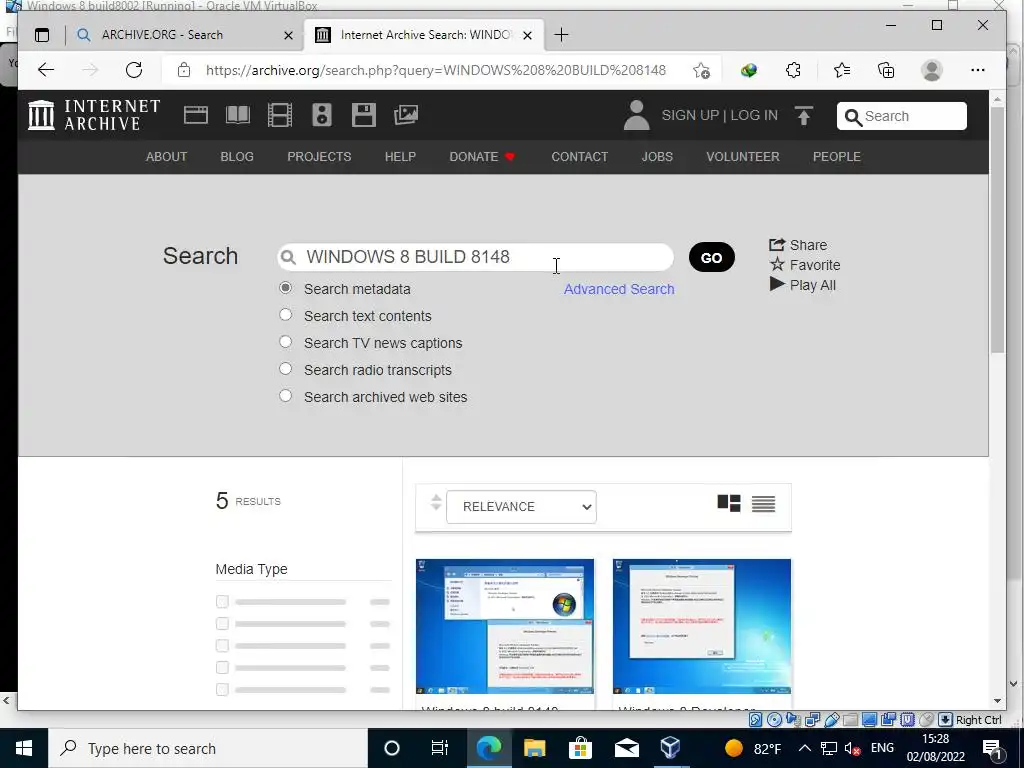Image resolution: width=1024 pixels, height=768 pixels.
Task: Select Search archived web sites radio
Action: [x=285, y=396]
